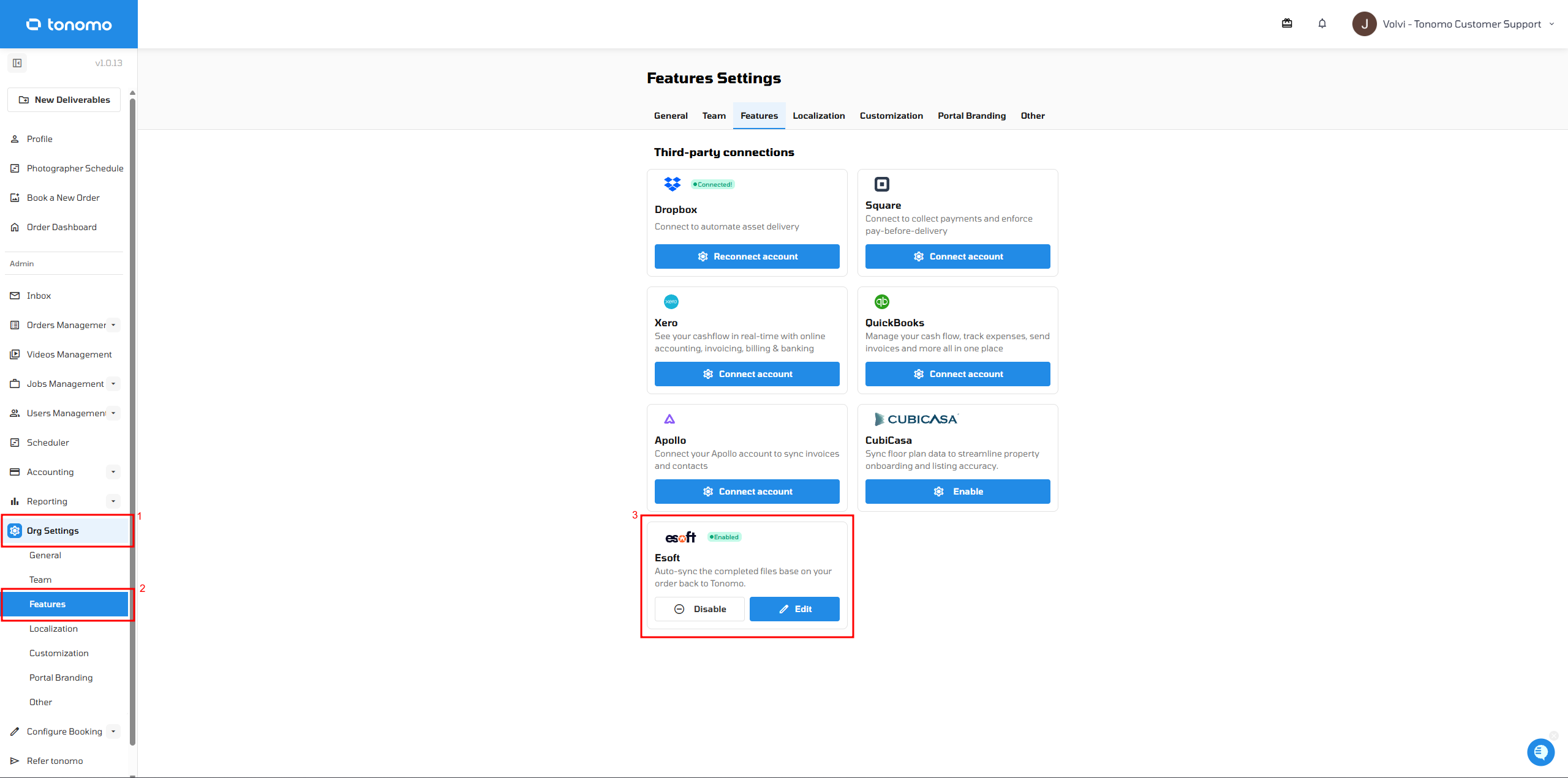Click the tonomo logo

click(x=69, y=24)
